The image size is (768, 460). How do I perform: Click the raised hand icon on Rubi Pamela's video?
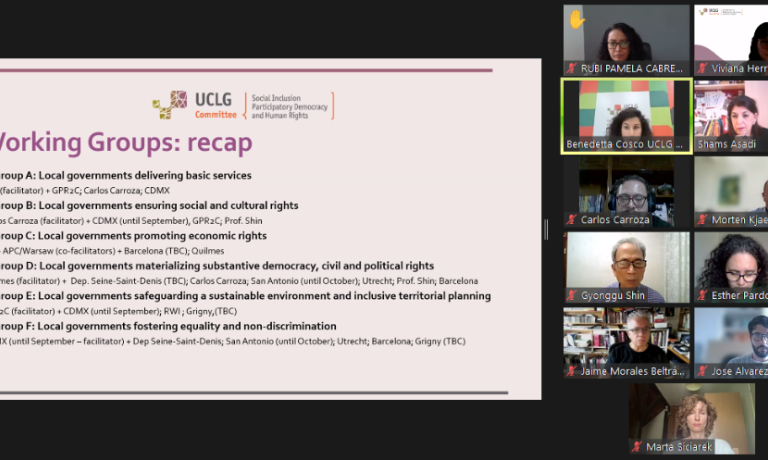577,18
